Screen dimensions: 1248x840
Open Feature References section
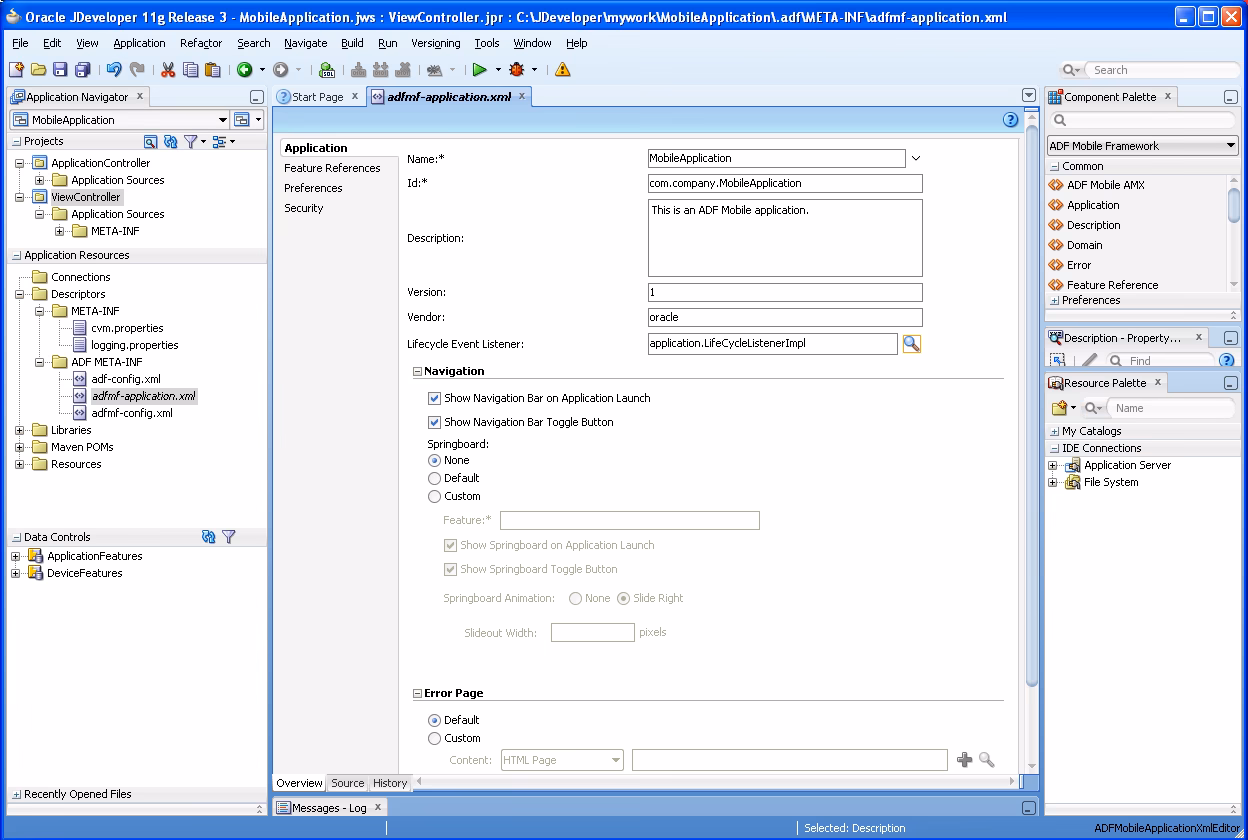(332, 168)
